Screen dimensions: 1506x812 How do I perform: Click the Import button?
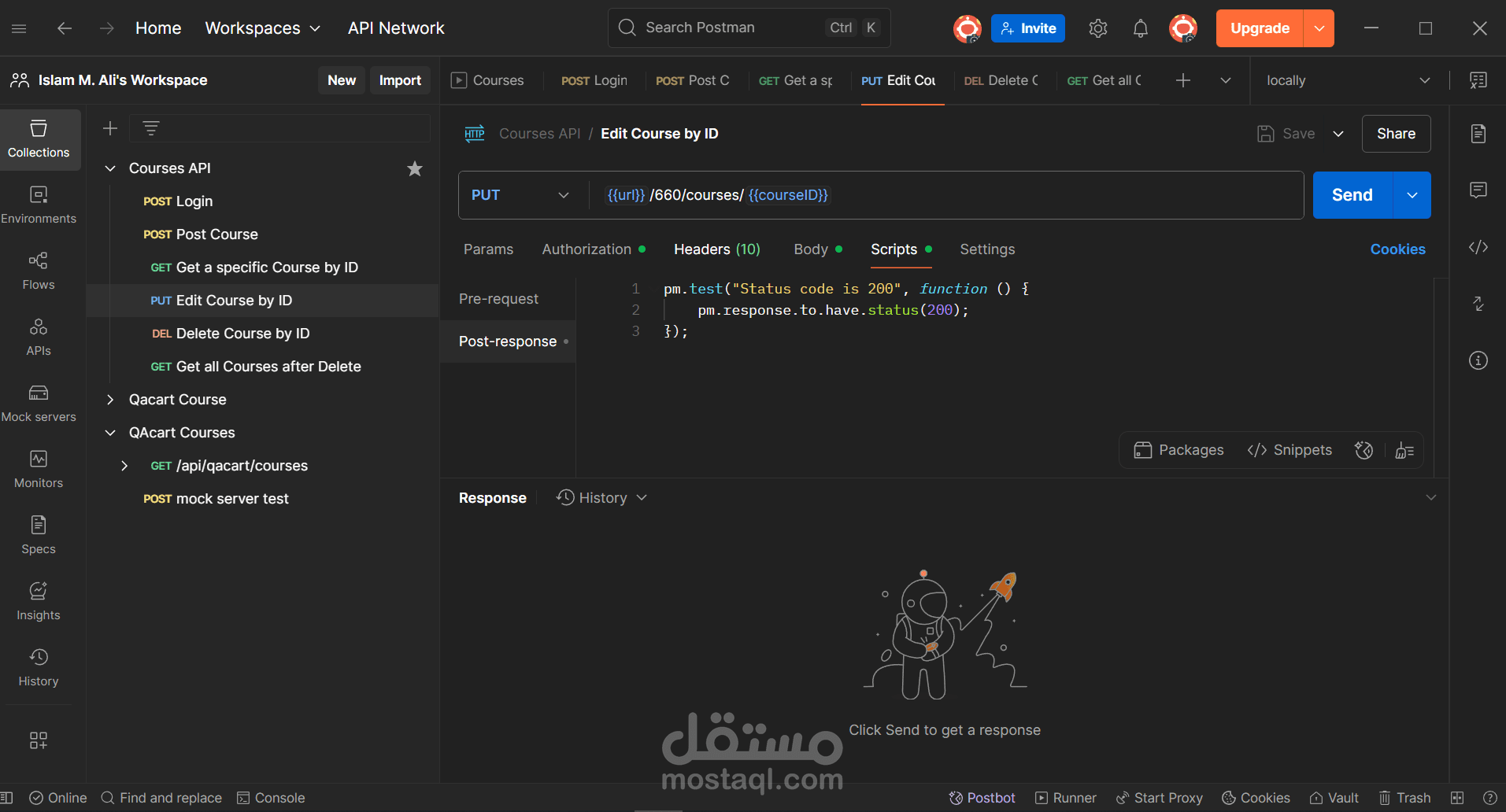(x=400, y=80)
